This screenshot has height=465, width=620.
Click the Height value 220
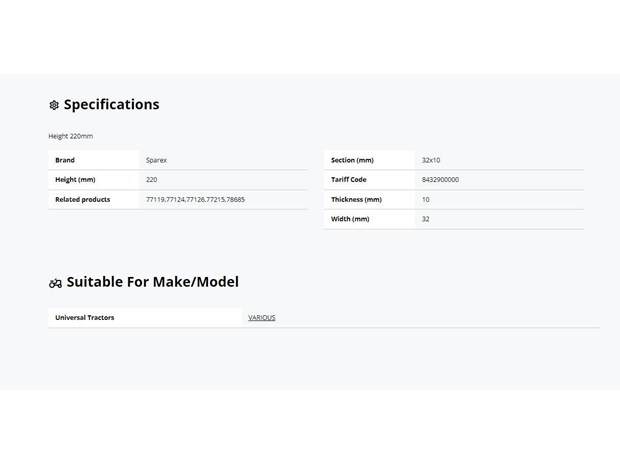[x=151, y=180]
